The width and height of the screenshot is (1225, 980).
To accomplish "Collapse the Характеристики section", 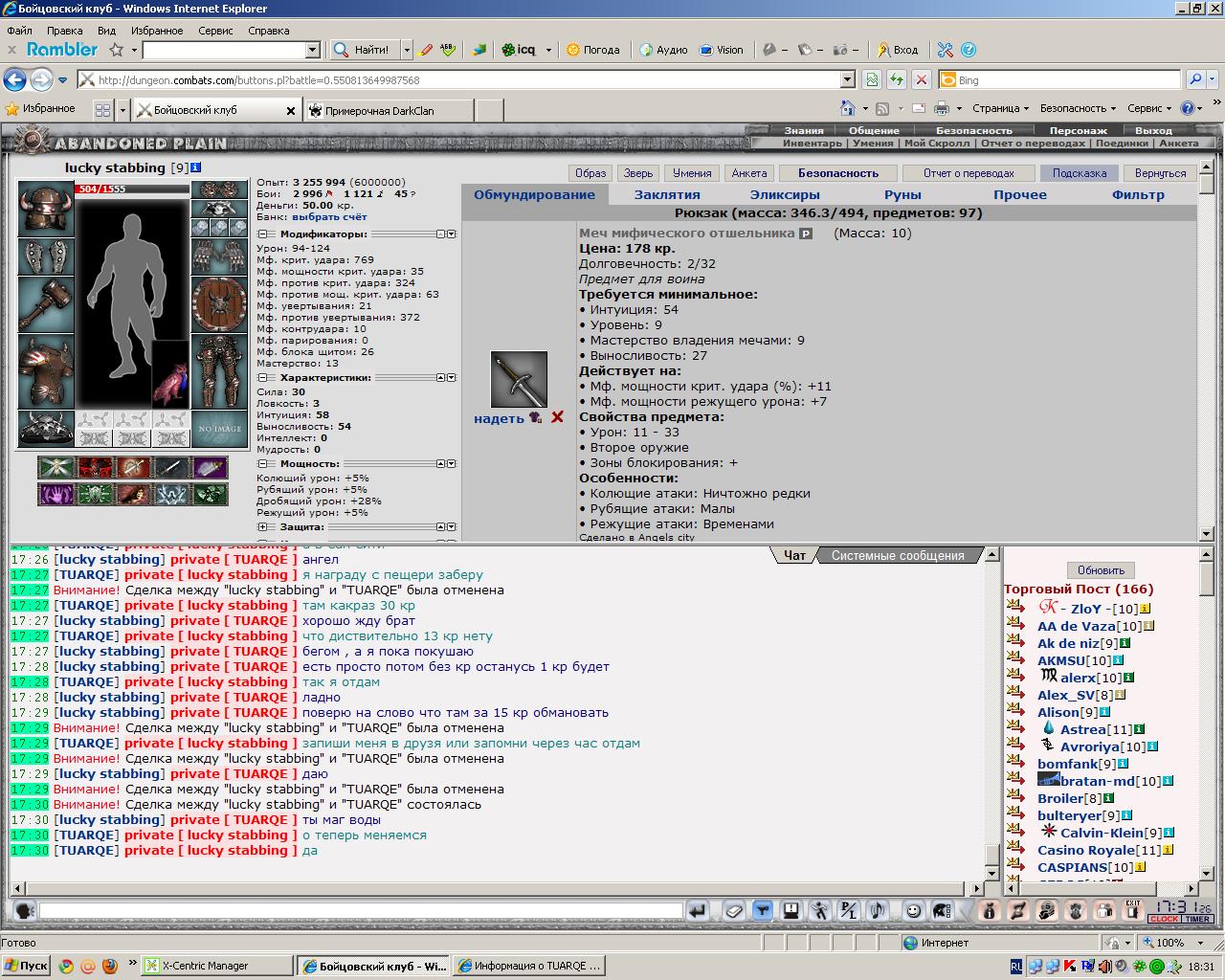I will click(x=263, y=378).
